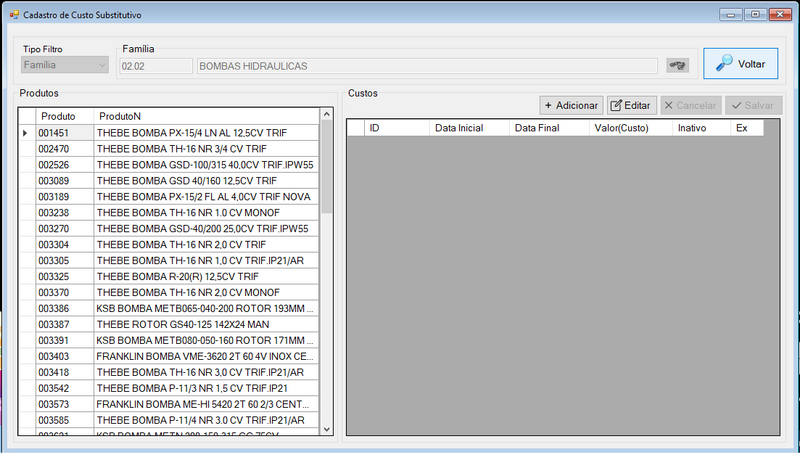
Task: Click FRANKLIN BOMBA ME-HI 5420 2T 60 2/3 CENT
Action: [x=207, y=404]
